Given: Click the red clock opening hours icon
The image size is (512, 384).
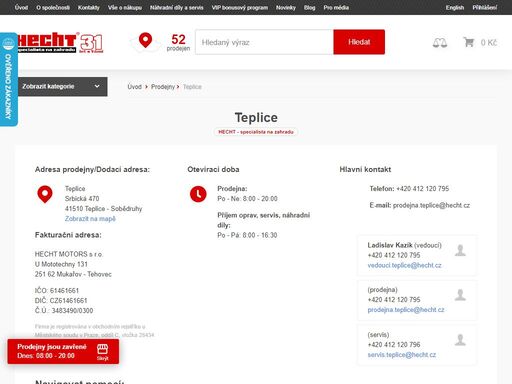Looking at the screenshot, I should pos(198,194).
